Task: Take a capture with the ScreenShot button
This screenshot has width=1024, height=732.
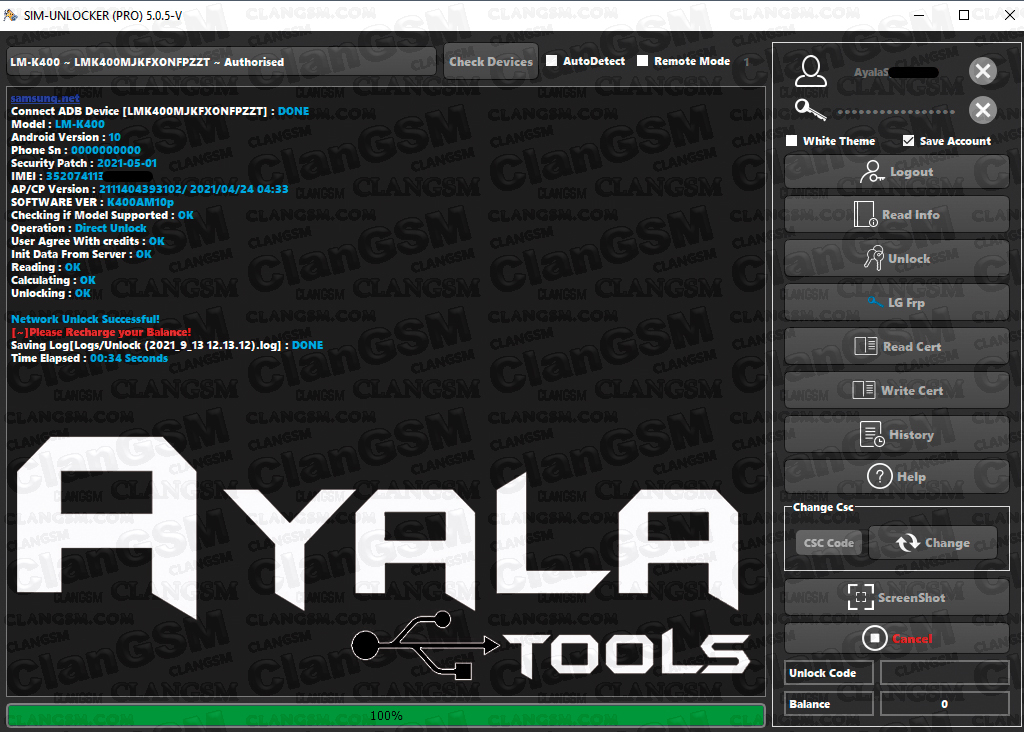Action: [x=897, y=597]
